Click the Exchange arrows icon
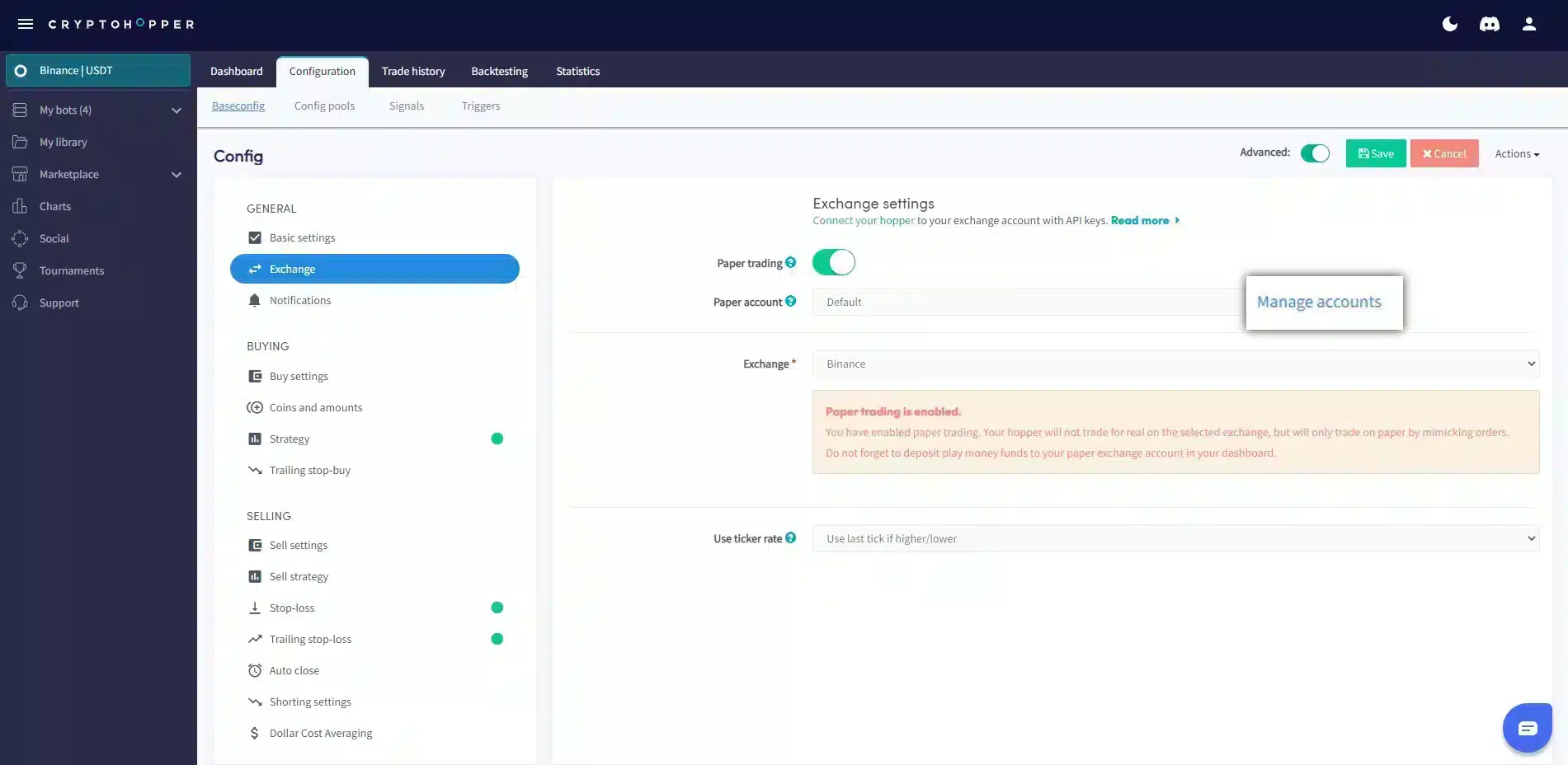This screenshot has height=765, width=1568. [x=255, y=269]
